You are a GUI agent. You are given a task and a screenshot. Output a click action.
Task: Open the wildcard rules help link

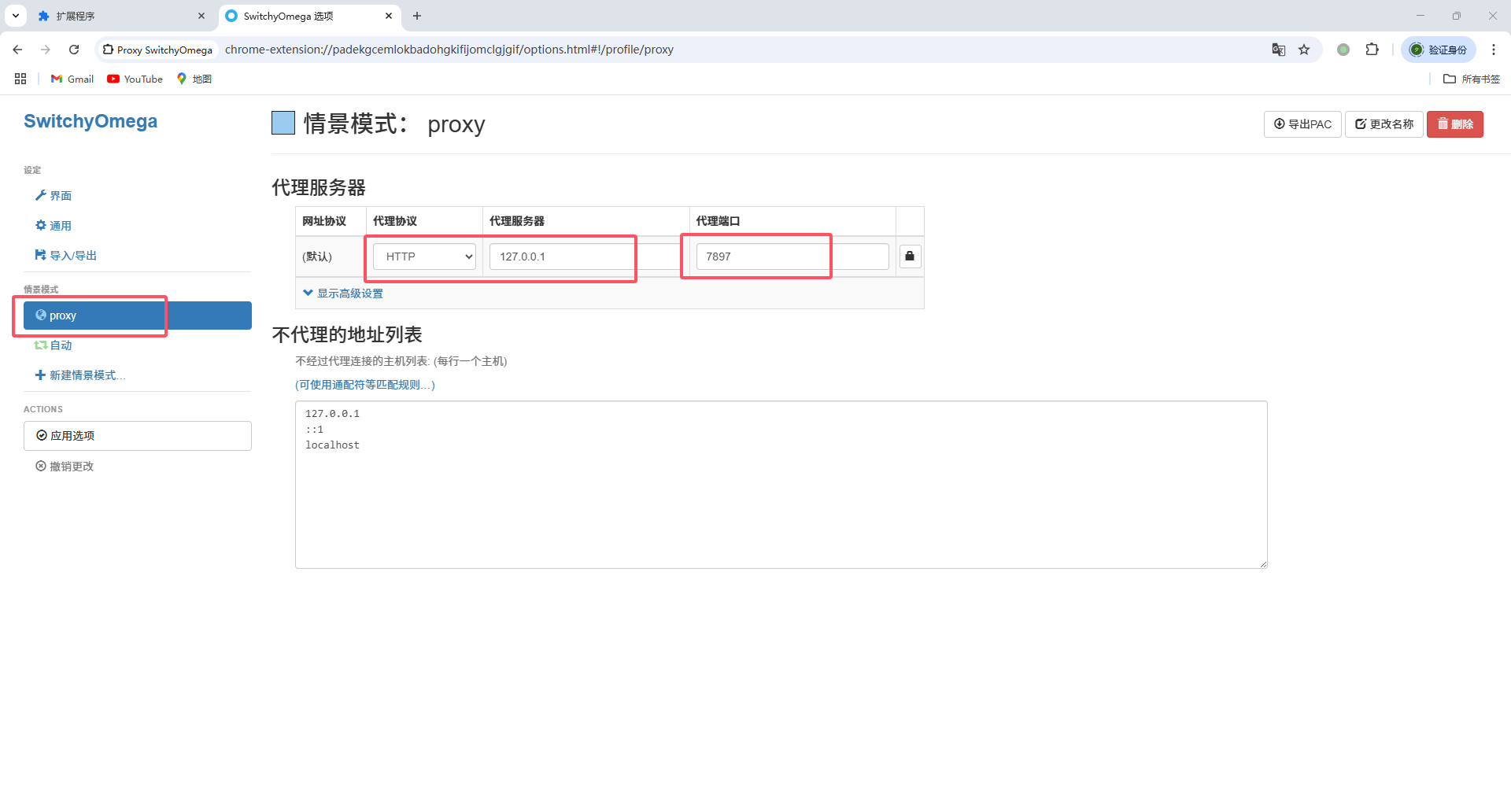tap(365, 385)
